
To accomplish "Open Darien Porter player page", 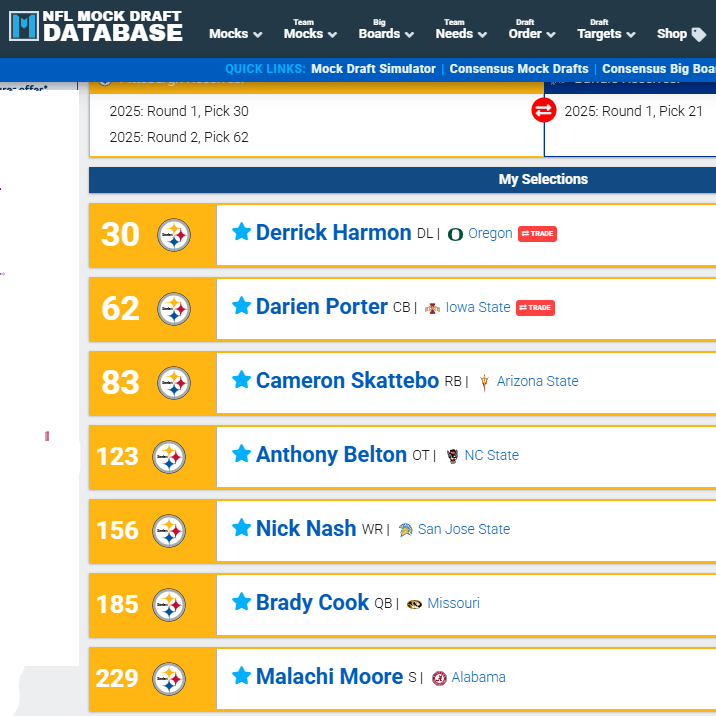I will click(x=321, y=306).
